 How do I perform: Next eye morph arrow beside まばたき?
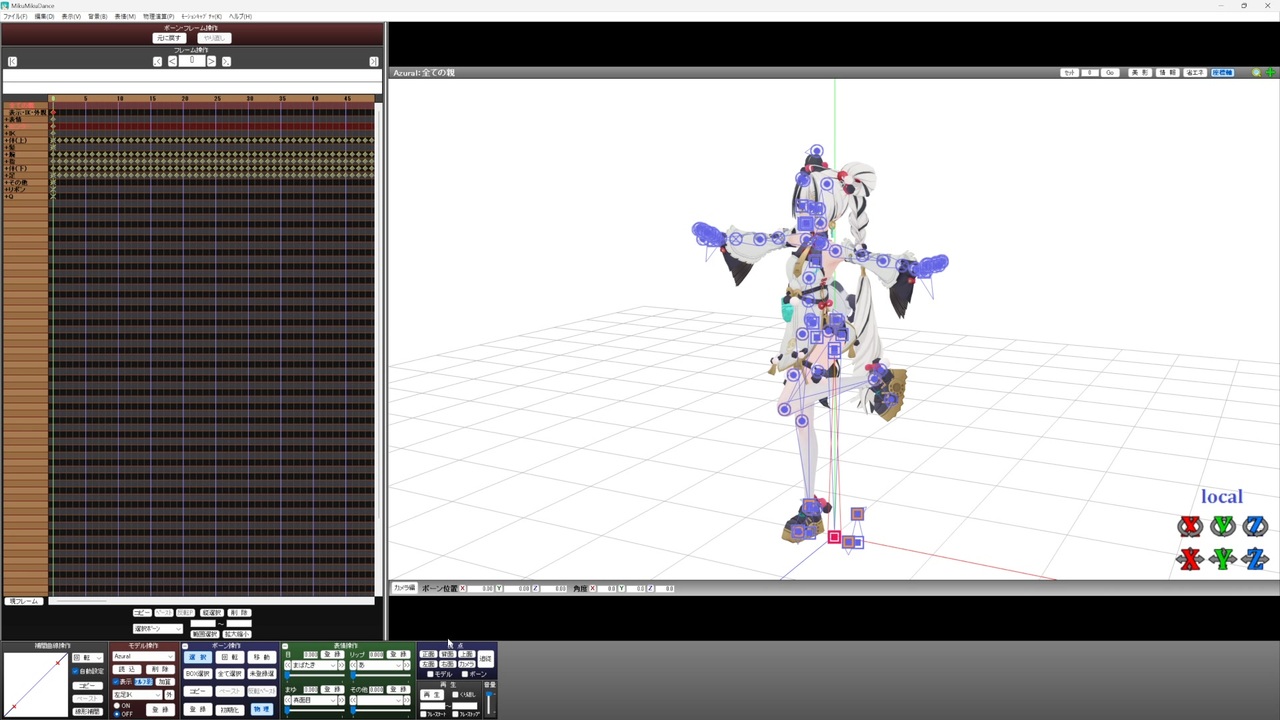pyautogui.click(x=340, y=665)
